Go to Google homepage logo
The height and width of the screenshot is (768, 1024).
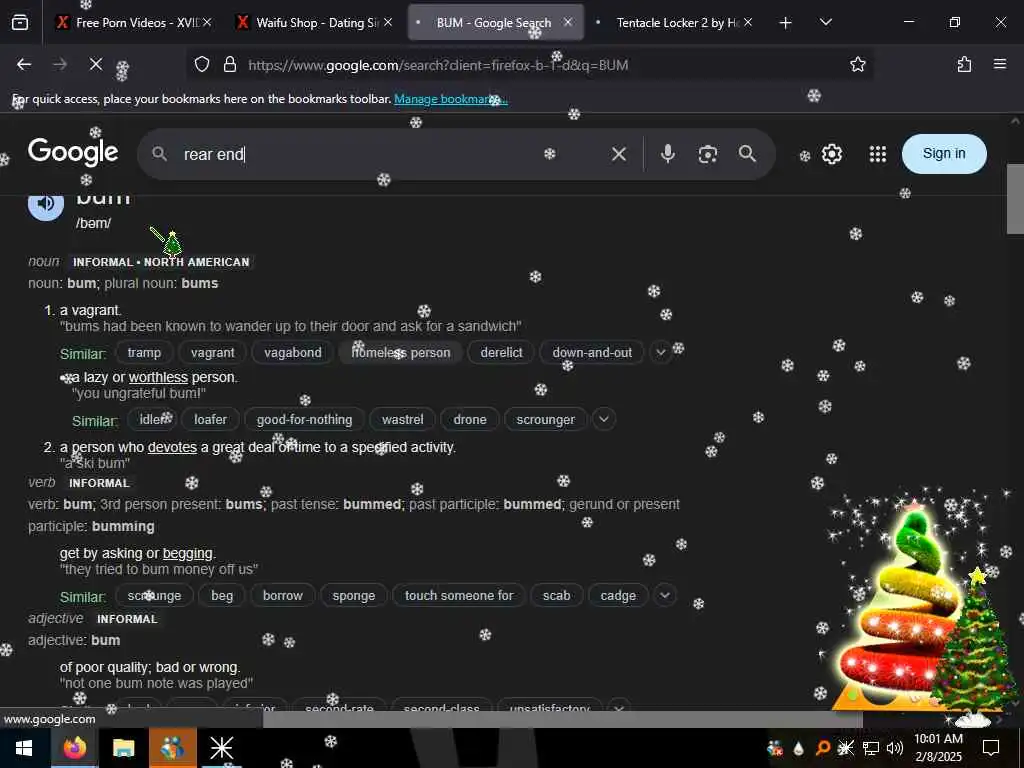(x=73, y=153)
